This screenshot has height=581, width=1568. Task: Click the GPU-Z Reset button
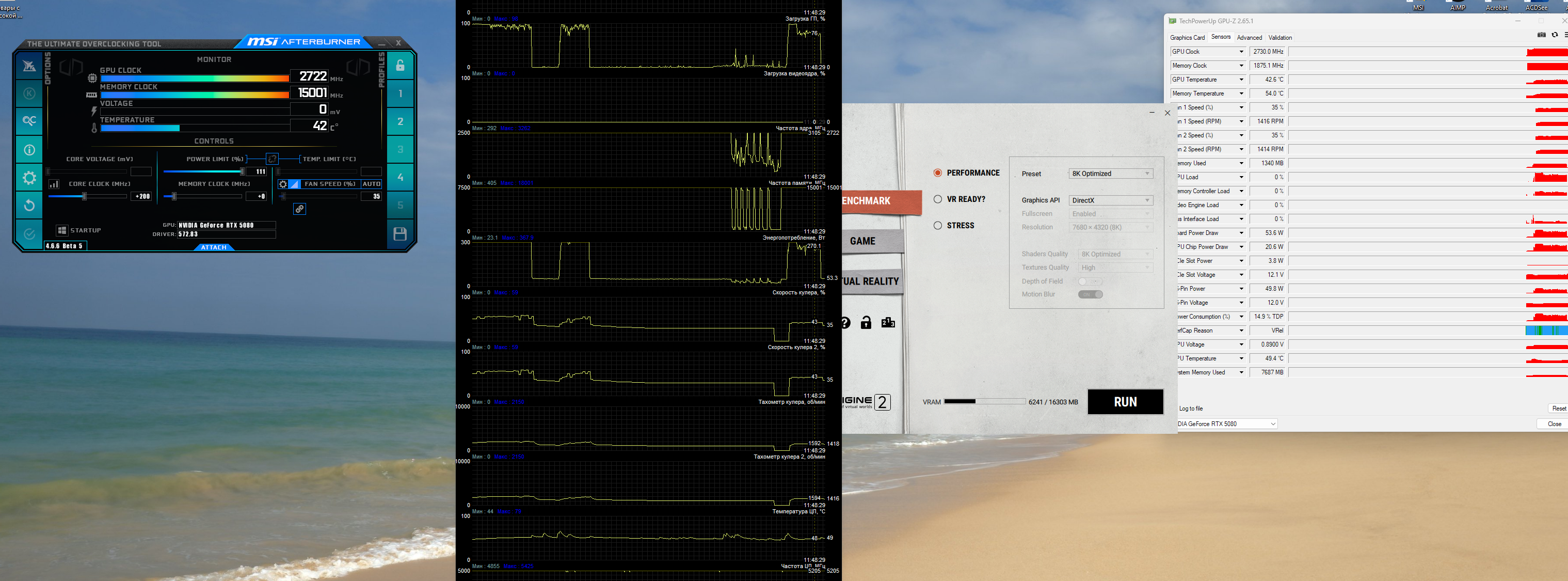point(1558,409)
